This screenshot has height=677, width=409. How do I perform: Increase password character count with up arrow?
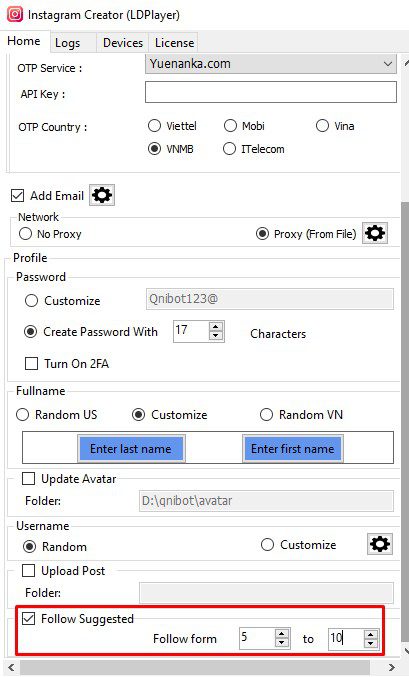pyautogui.click(x=216, y=327)
